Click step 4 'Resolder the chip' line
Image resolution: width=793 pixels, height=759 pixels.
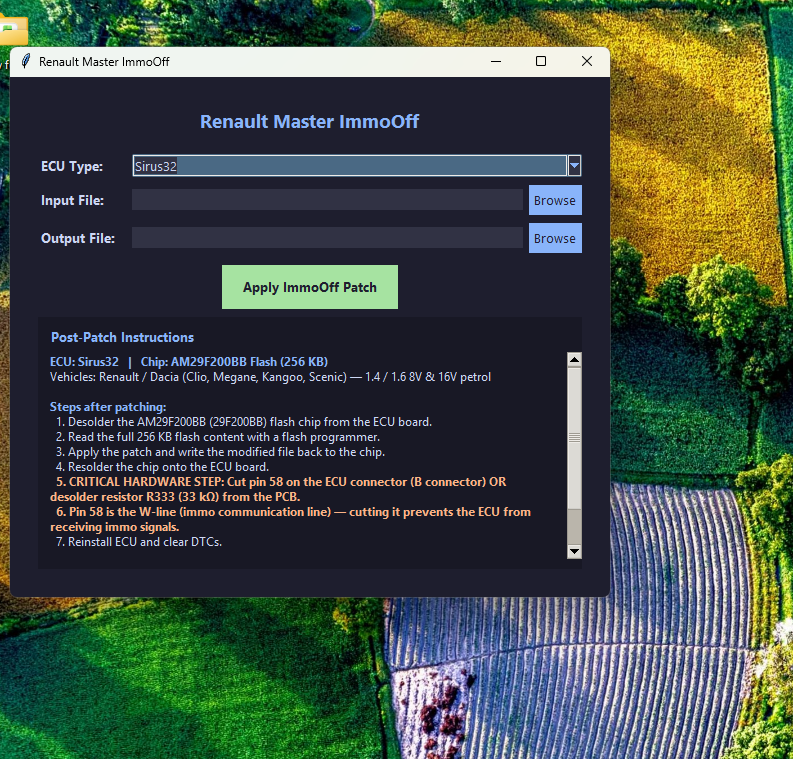coord(162,467)
